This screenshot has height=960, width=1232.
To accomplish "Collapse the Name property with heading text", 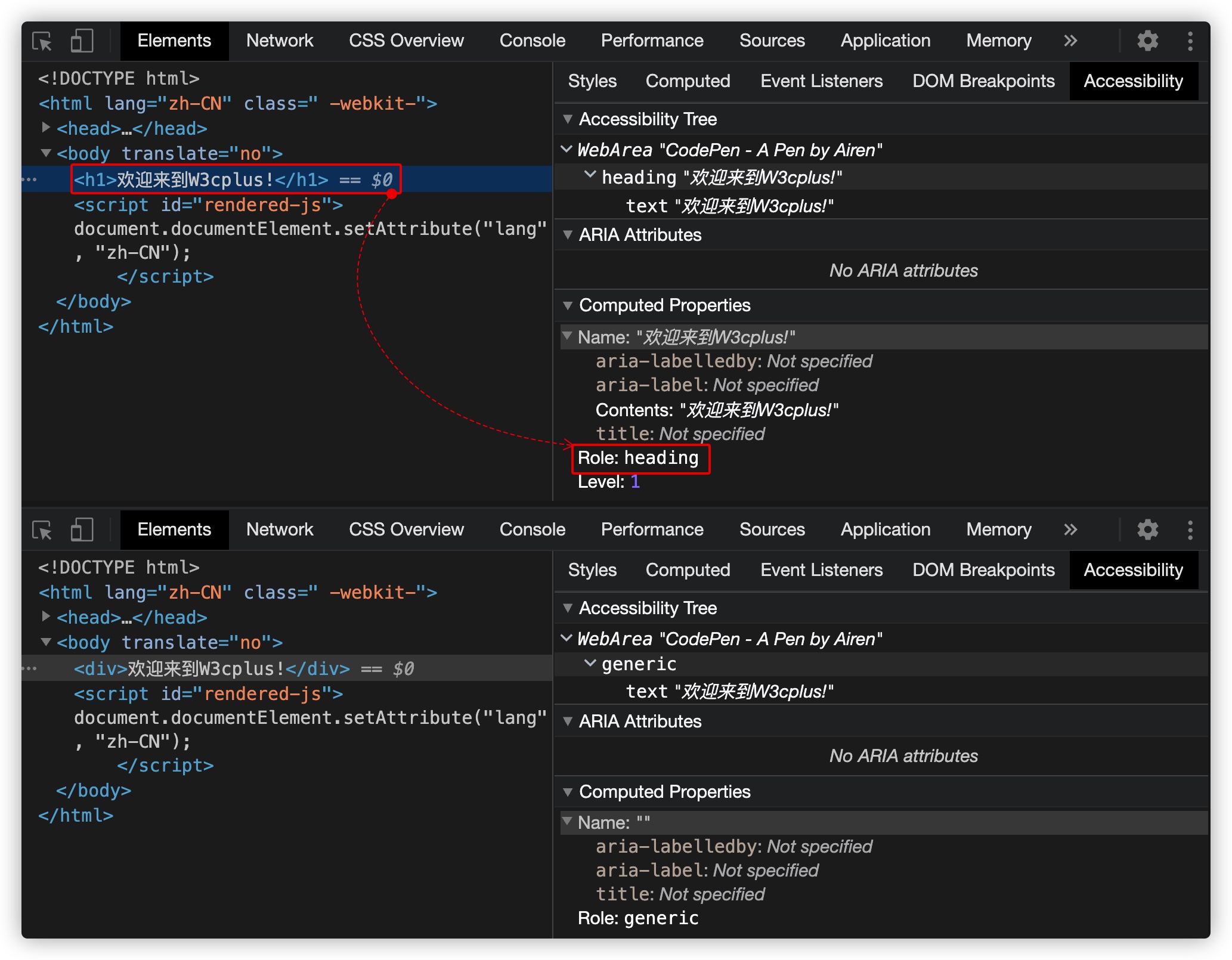I will click(568, 336).
